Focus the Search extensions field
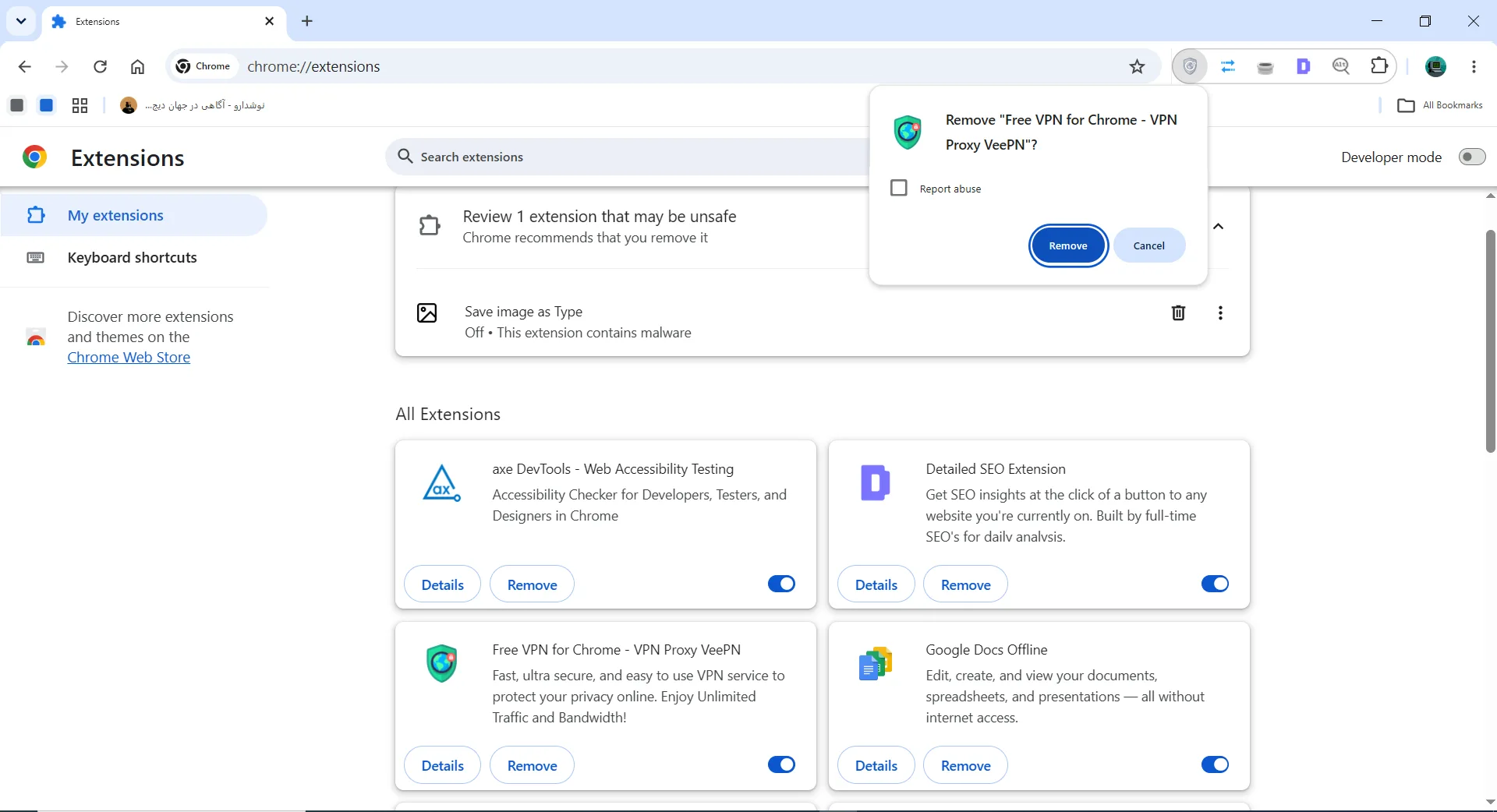1497x812 pixels. [628, 157]
